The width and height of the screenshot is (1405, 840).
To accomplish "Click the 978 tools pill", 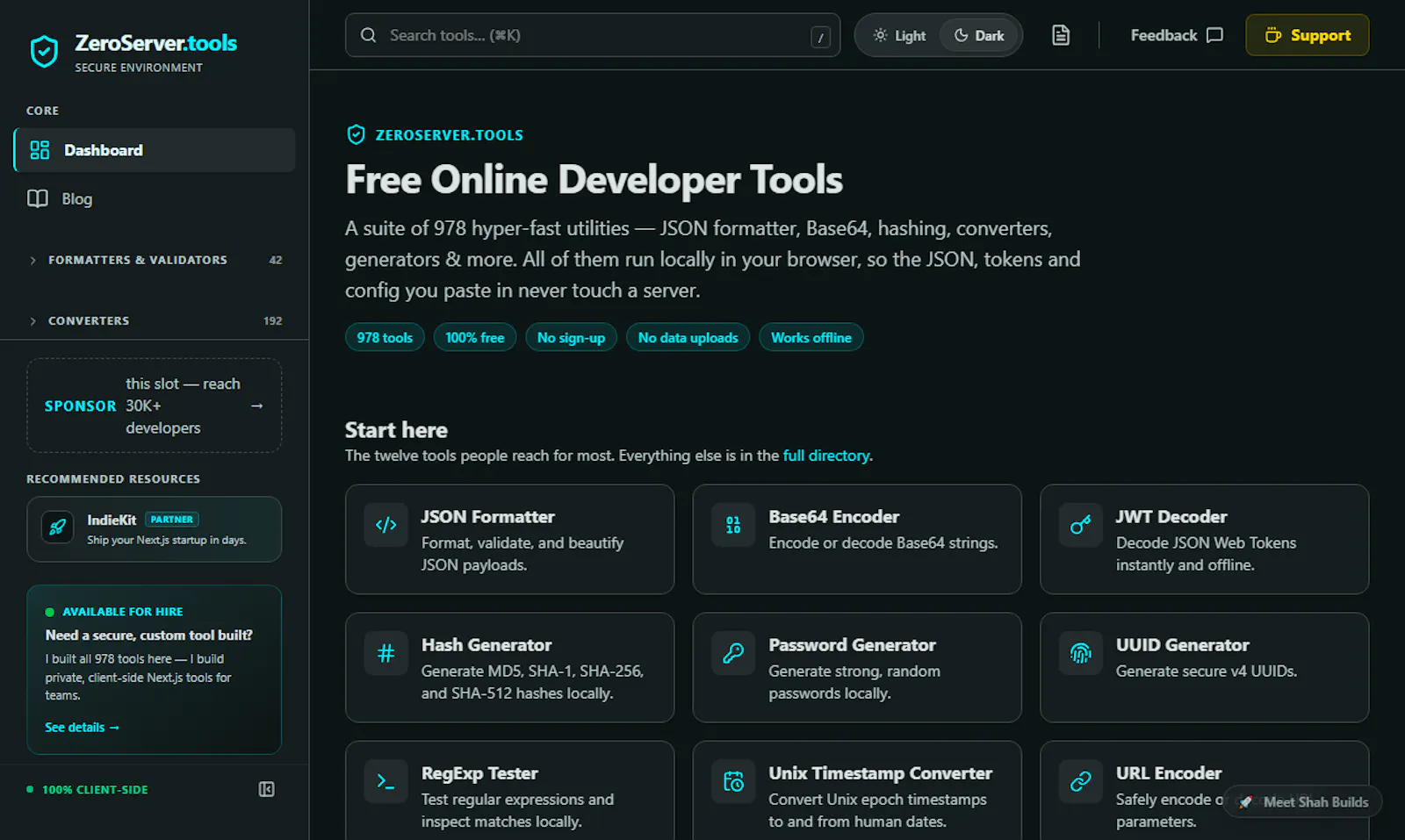I will 385,338.
